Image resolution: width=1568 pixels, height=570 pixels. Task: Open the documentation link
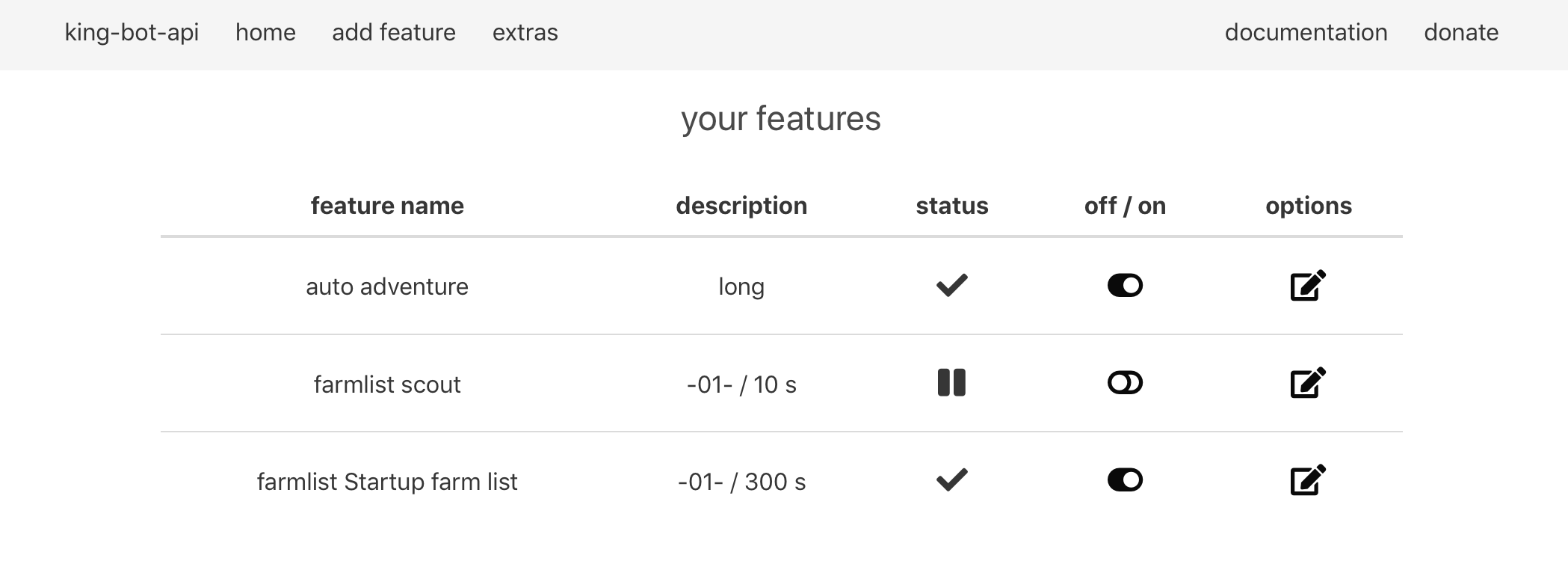coord(1306,33)
